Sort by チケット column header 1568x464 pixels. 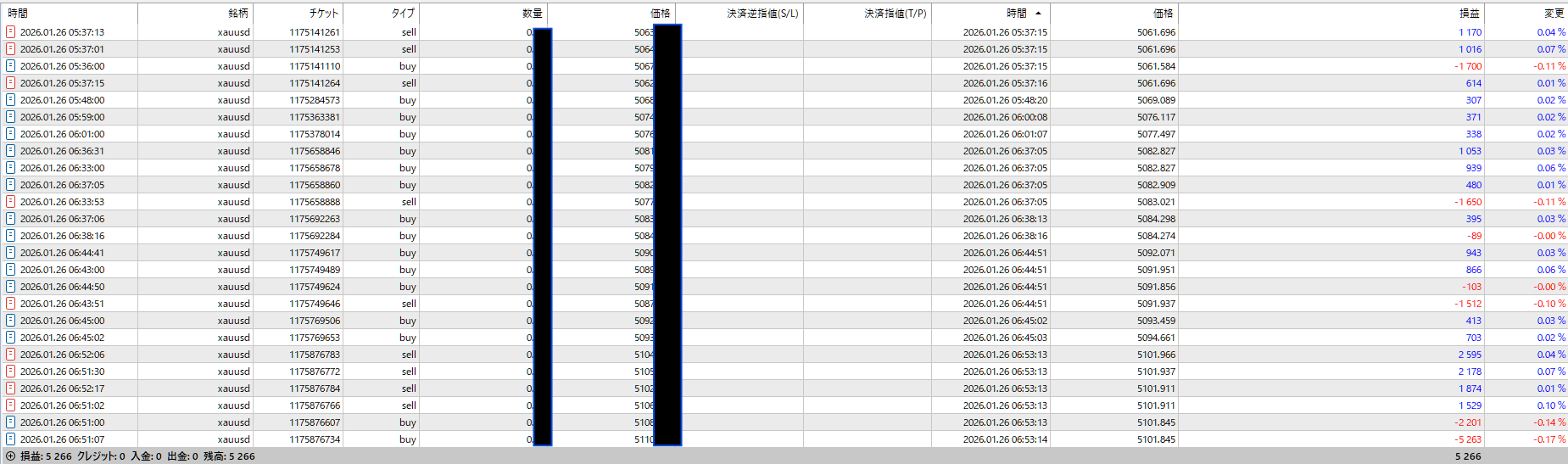click(x=324, y=13)
